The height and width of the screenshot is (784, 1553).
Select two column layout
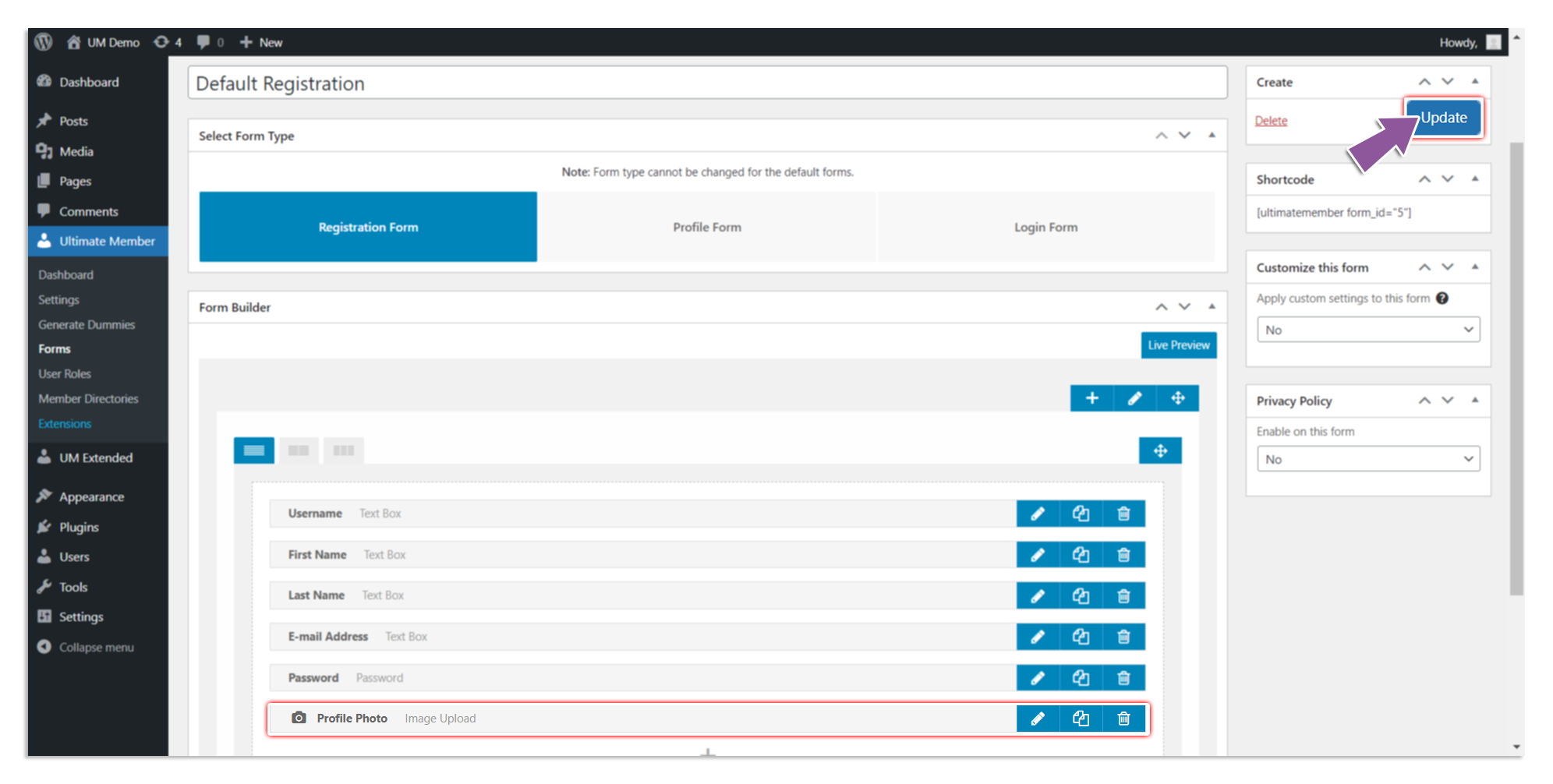click(x=299, y=450)
